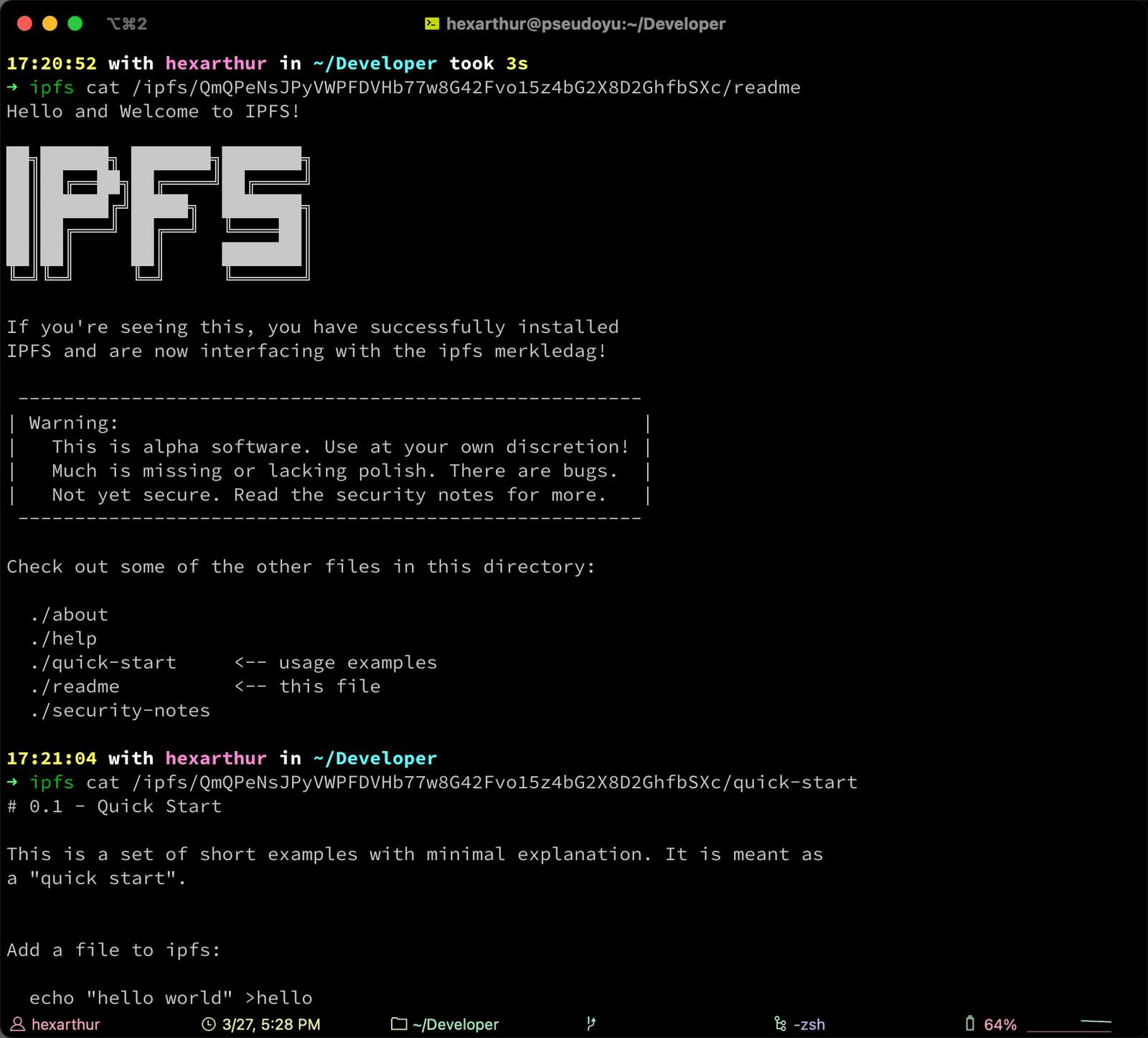Click the ./about file entry

point(69,615)
